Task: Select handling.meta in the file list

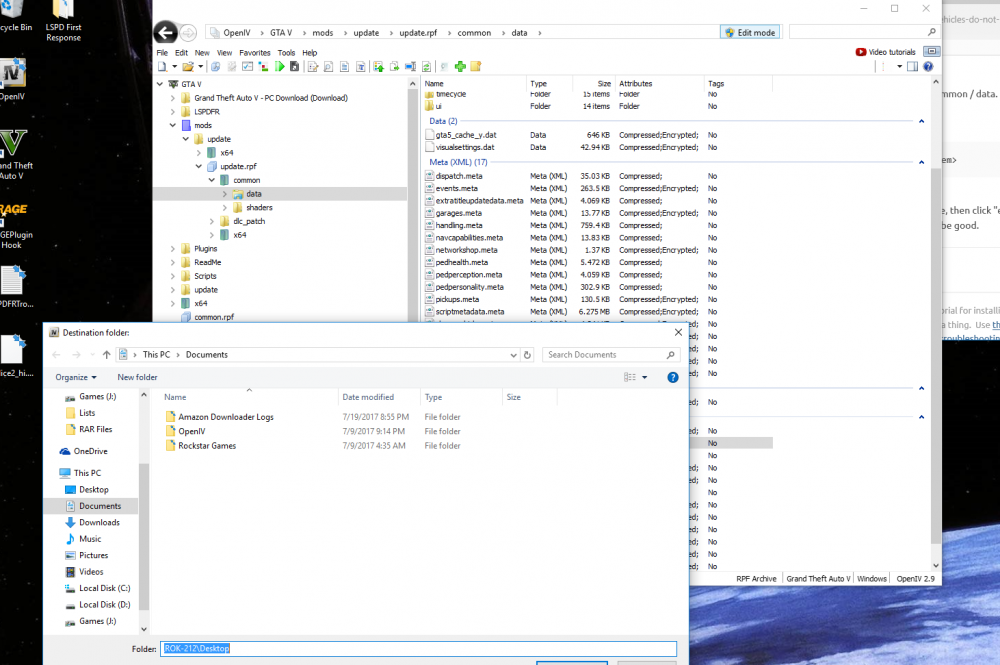Action: point(459,225)
